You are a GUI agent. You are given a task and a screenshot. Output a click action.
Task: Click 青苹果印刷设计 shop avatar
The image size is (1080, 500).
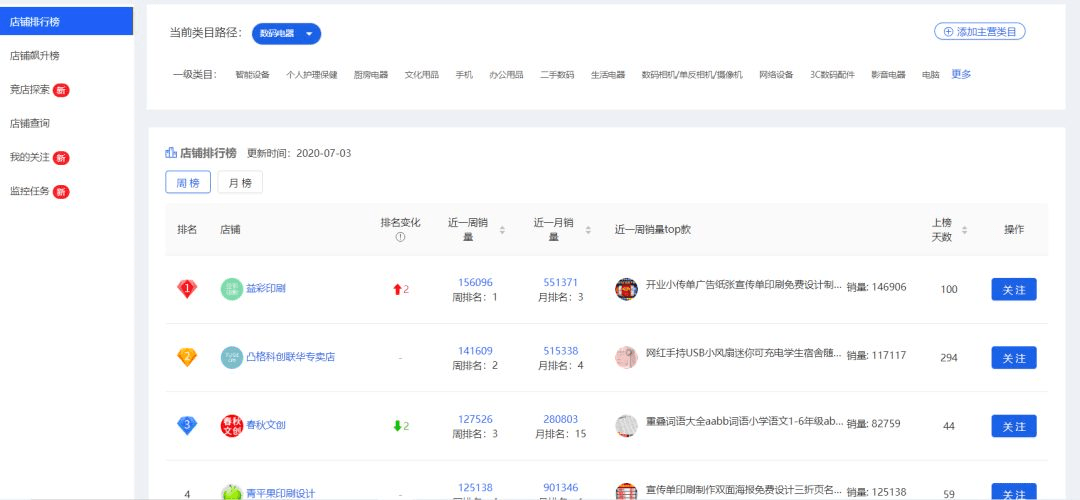[x=232, y=492]
